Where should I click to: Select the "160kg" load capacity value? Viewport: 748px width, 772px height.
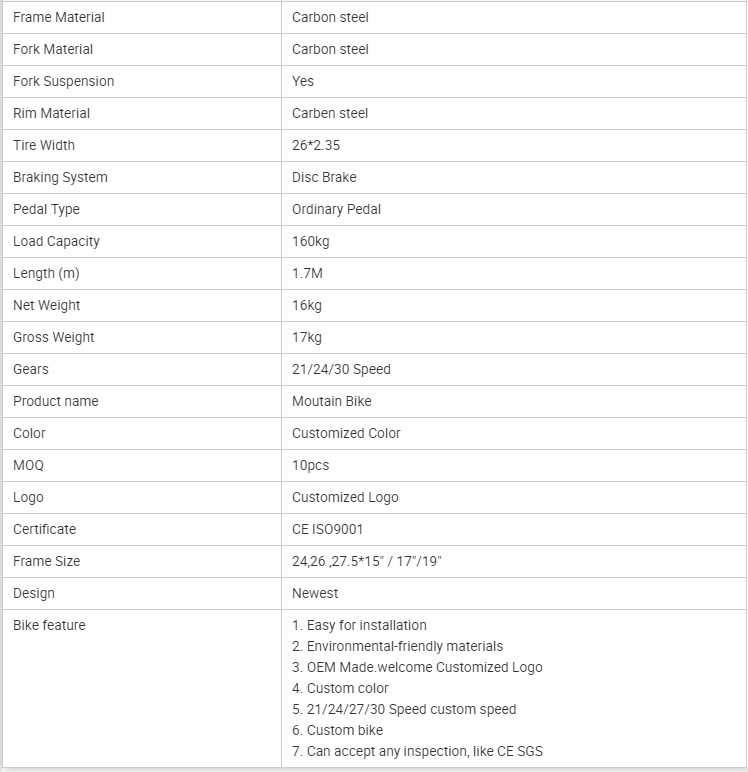[x=312, y=241]
